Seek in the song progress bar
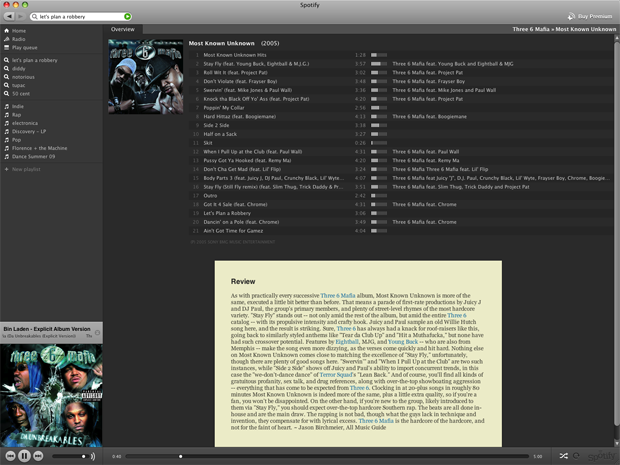Image resolution: width=620 pixels, height=465 pixels. 327,456
